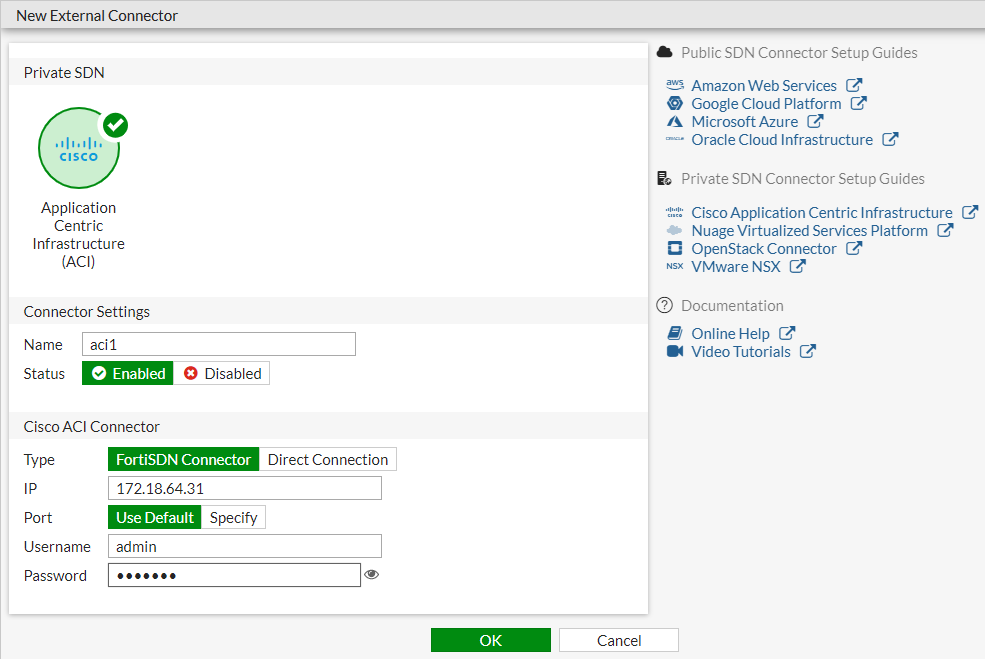Click the Amazon Web Services cloud icon
This screenshot has height=659, width=985.
(x=675, y=85)
